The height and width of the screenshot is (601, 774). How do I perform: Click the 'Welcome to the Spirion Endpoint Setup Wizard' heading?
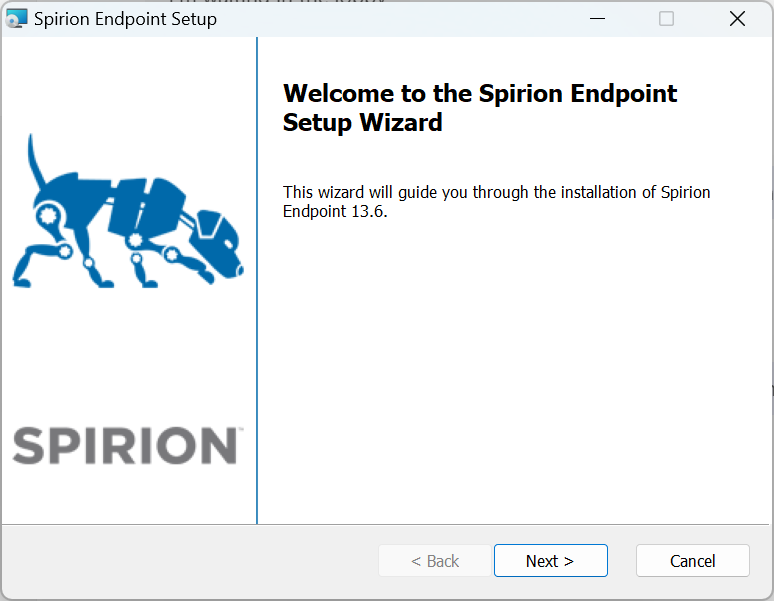(480, 108)
